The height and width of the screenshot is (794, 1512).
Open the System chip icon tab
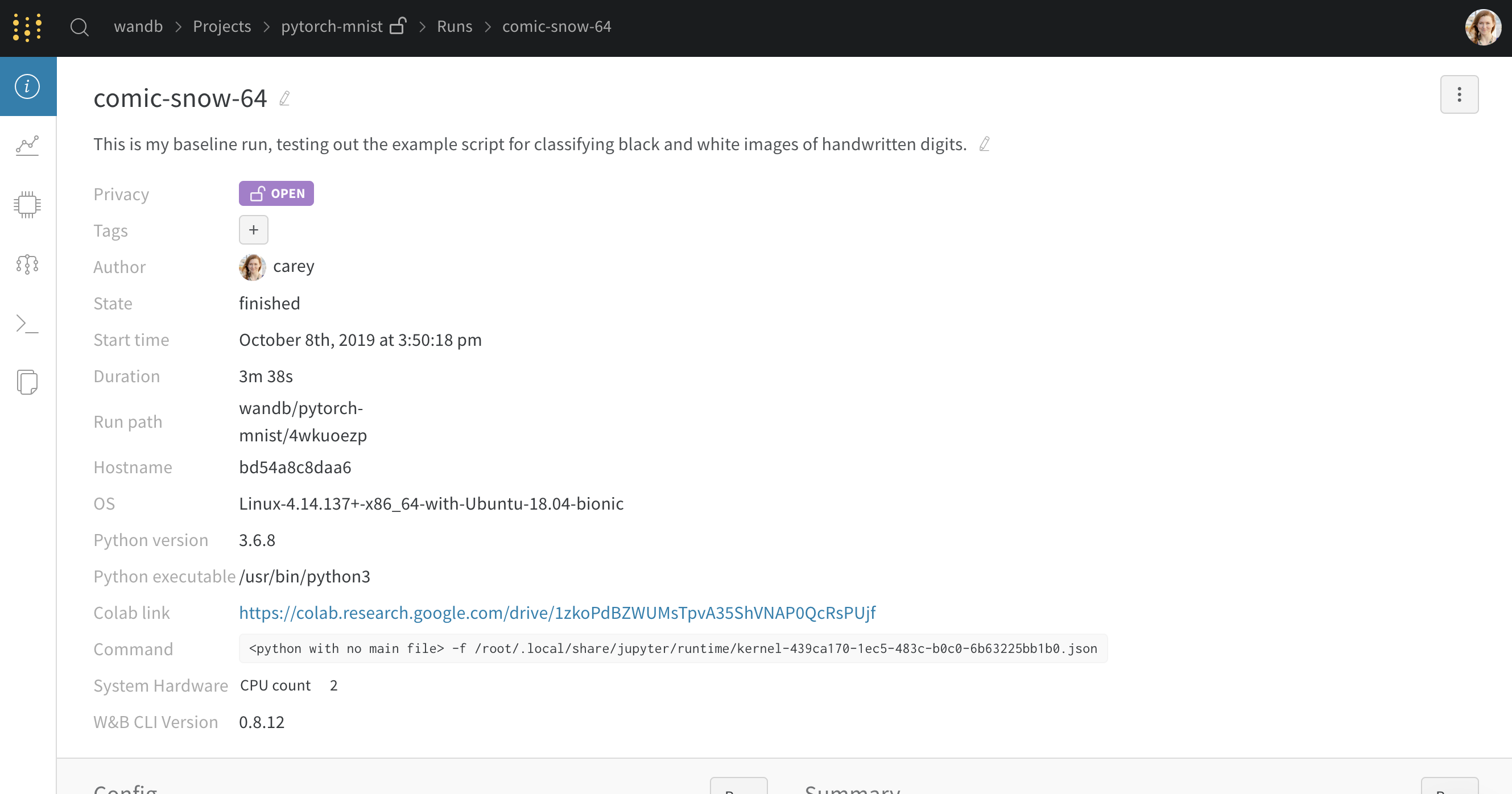click(x=27, y=205)
